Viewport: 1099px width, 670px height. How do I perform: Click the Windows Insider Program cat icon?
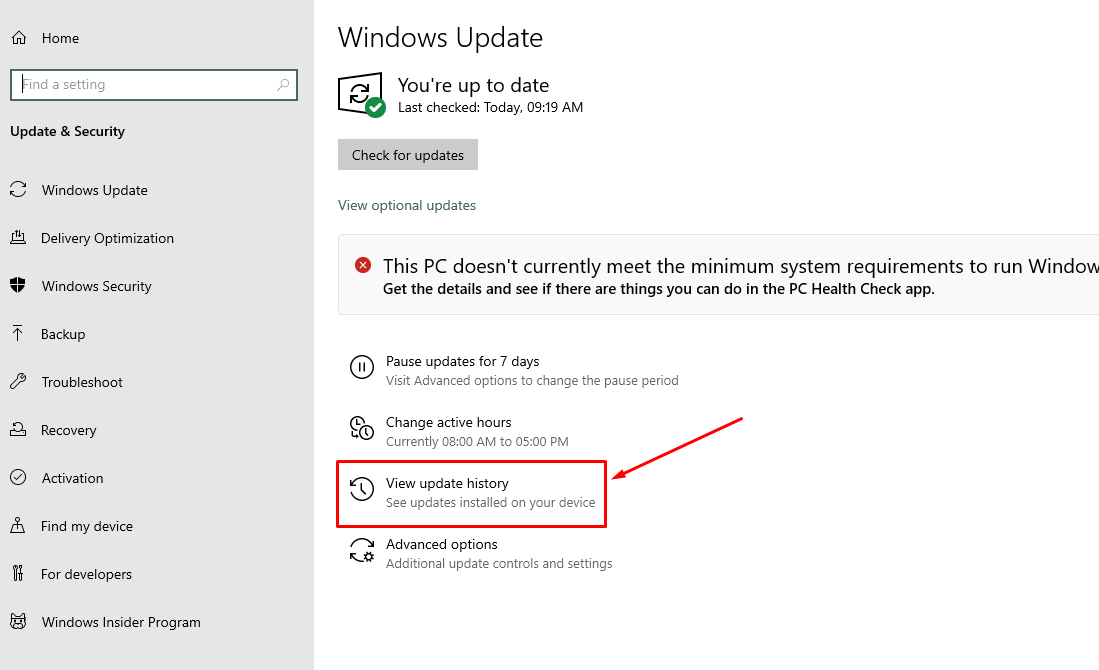pyautogui.click(x=18, y=621)
